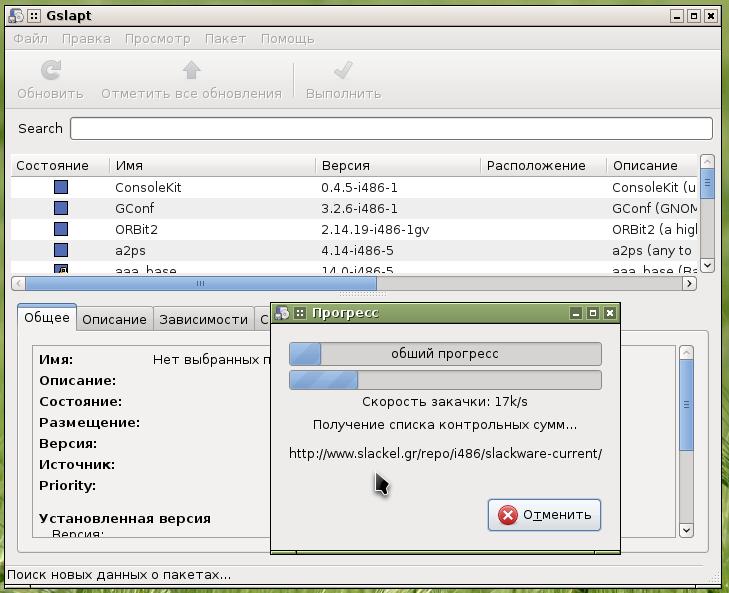729x593 pixels.
Task: Maximize the Прогресс dialog
Action: click(x=593, y=313)
